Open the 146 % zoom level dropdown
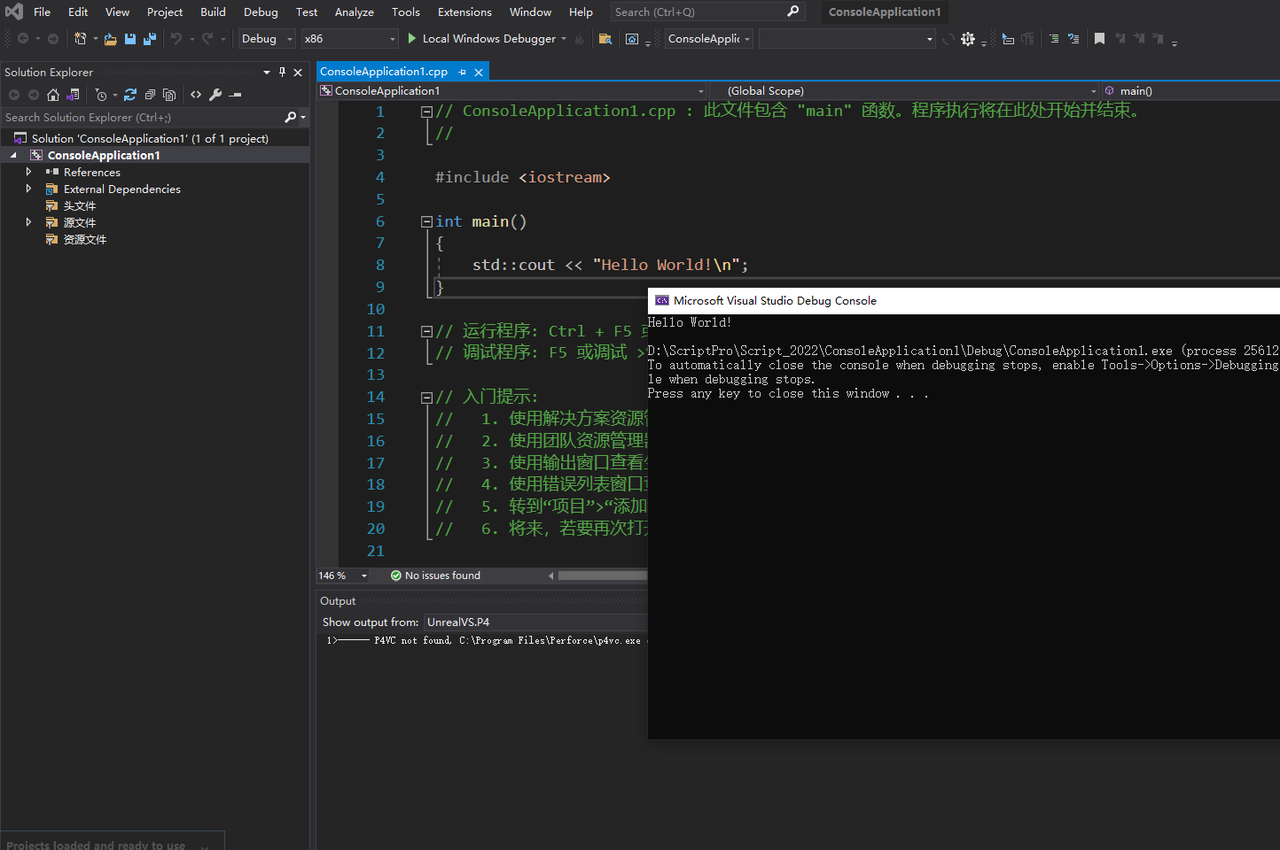This screenshot has height=850, width=1280. (343, 575)
